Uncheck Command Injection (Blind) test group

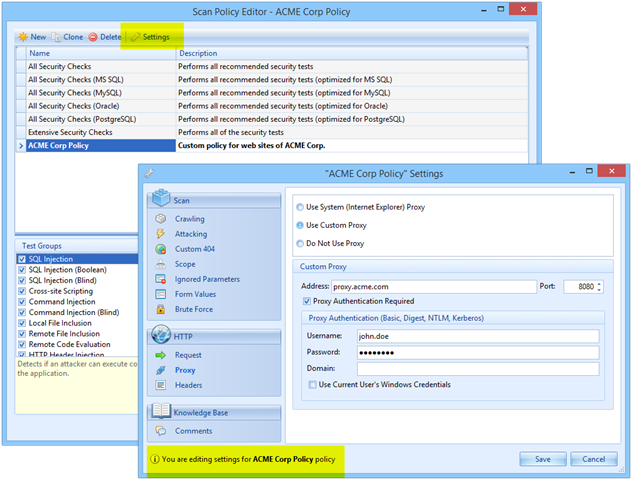(22, 312)
